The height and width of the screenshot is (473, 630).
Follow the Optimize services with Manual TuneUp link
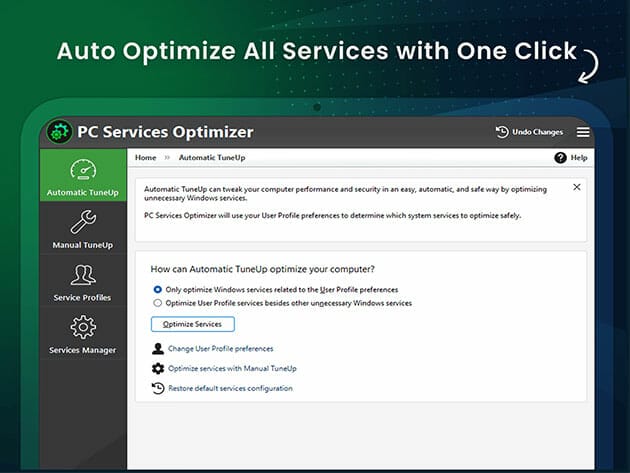(x=232, y=368)
